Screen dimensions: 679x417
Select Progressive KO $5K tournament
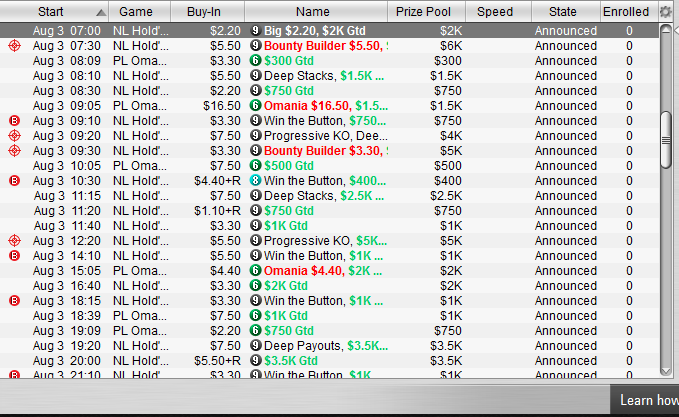(x=325, y=241)
